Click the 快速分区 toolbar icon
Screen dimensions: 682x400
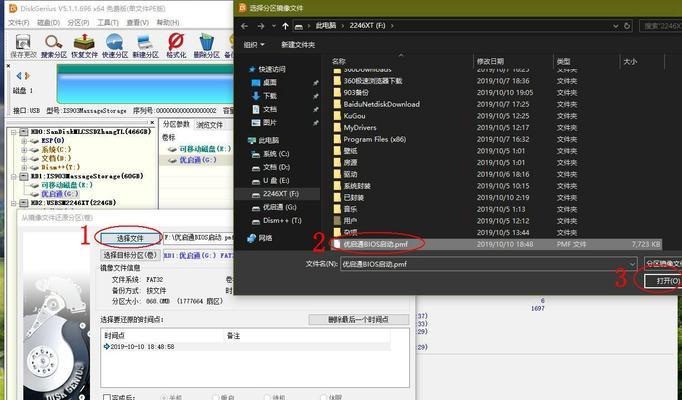click(x=115, y=43)
